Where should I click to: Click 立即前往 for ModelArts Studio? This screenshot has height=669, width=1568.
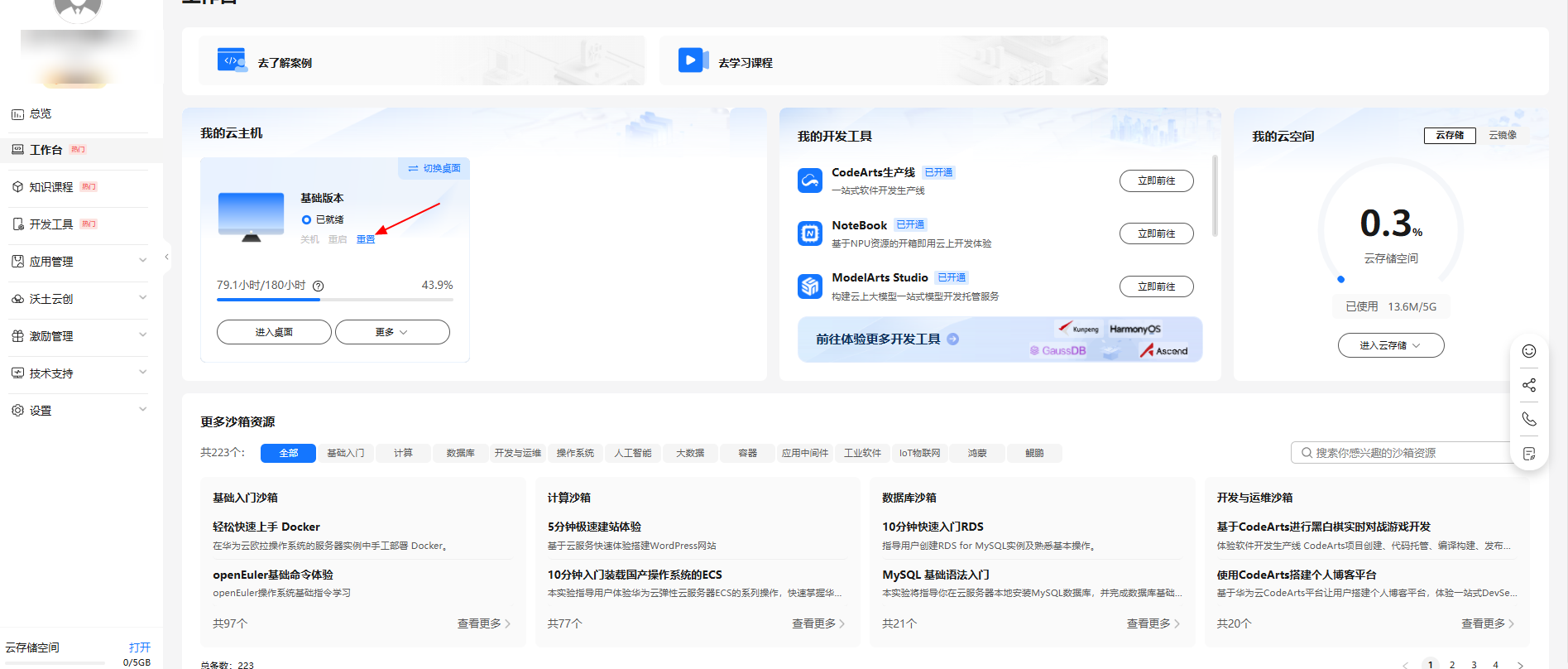[x=1157, y=286]
